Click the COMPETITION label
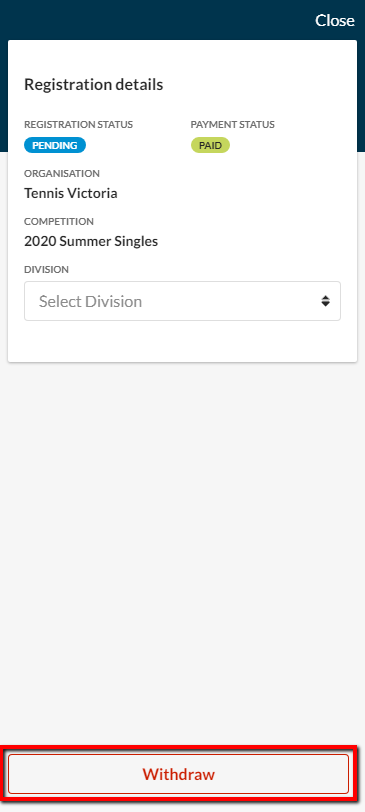 coord(59,222)
